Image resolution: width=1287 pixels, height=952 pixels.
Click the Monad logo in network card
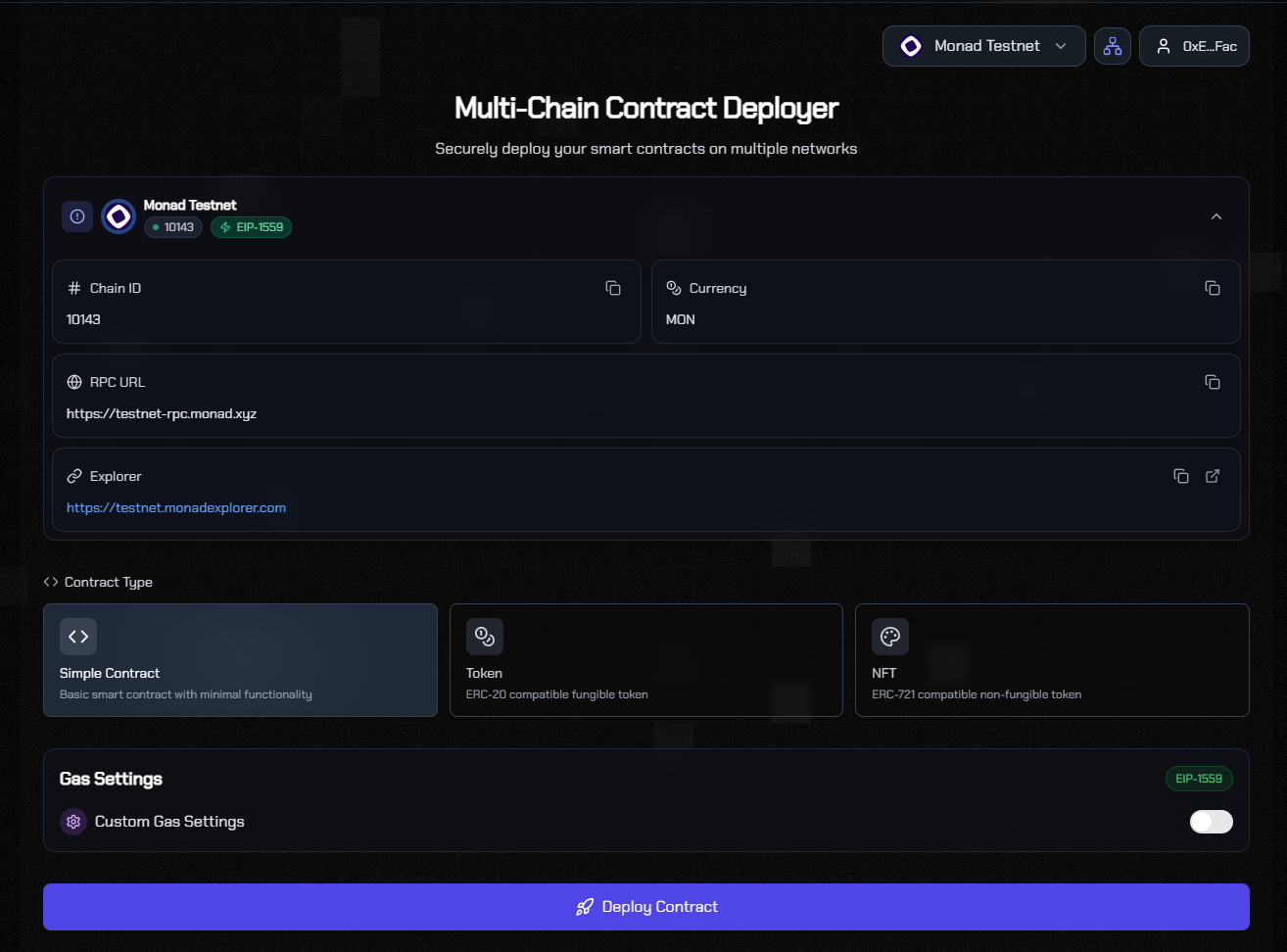119,216
